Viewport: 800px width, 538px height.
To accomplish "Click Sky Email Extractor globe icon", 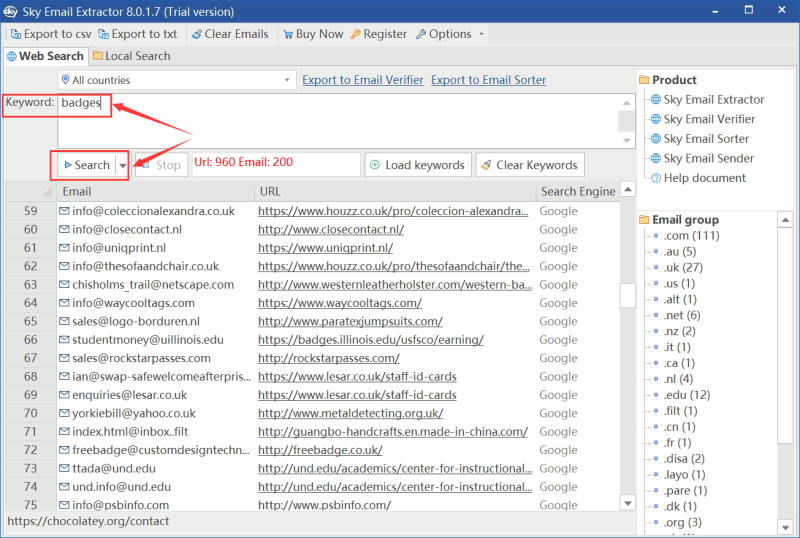I will tap(656, 100).
